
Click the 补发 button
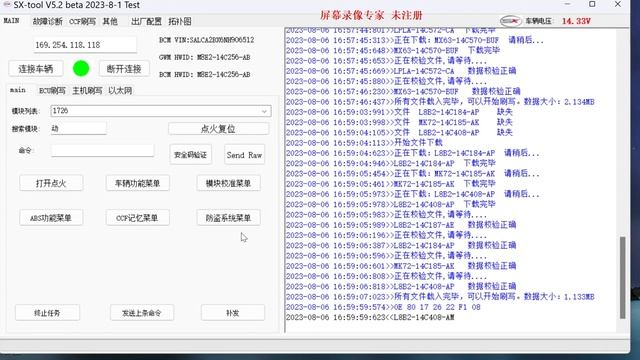233,313
